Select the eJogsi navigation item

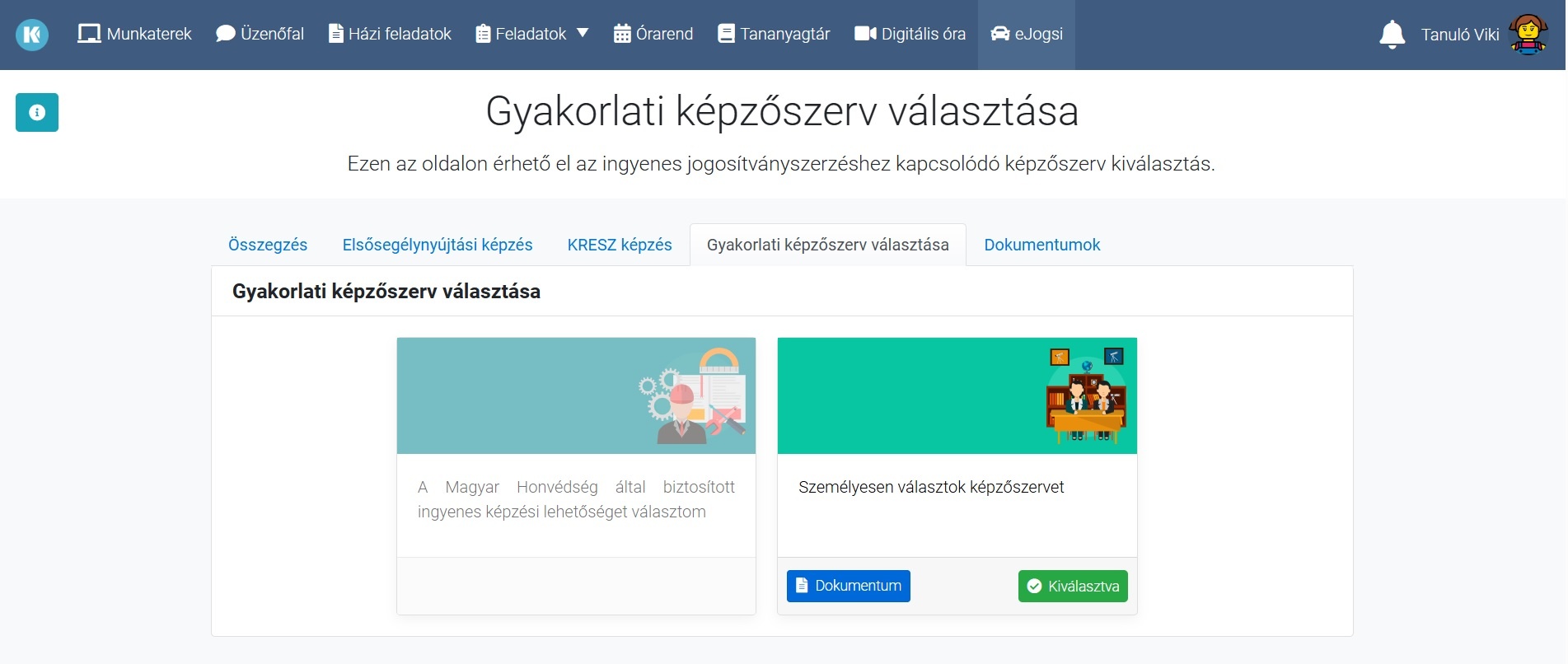pos(1027,35)
